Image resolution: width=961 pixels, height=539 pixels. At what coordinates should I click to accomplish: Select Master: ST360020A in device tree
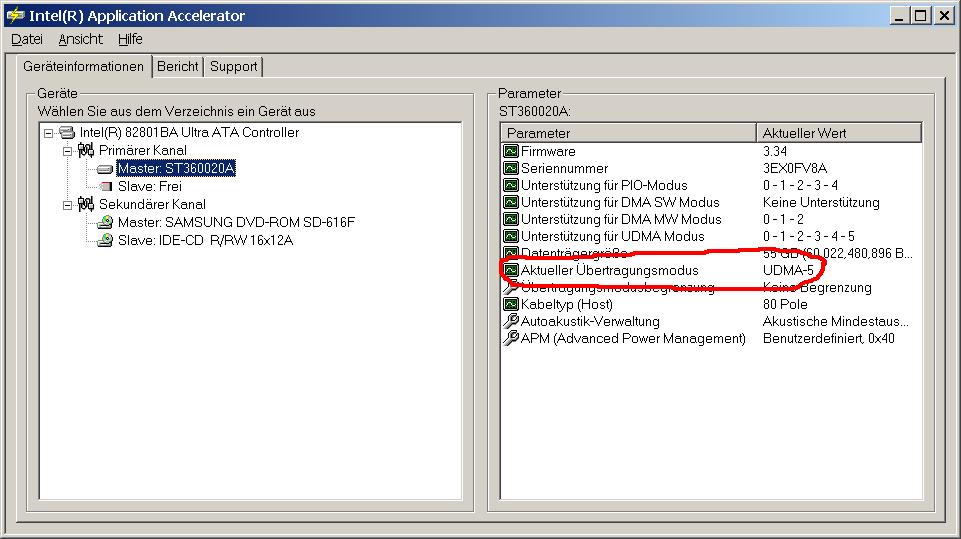point(176,168)
